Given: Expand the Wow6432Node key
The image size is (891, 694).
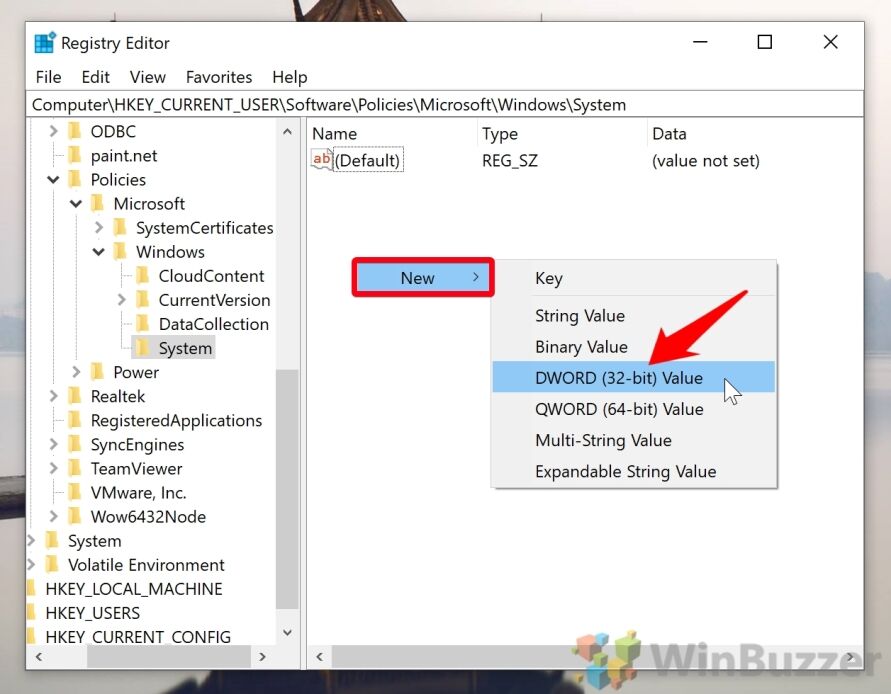Looking at the screenshot, I should (53, 516).
